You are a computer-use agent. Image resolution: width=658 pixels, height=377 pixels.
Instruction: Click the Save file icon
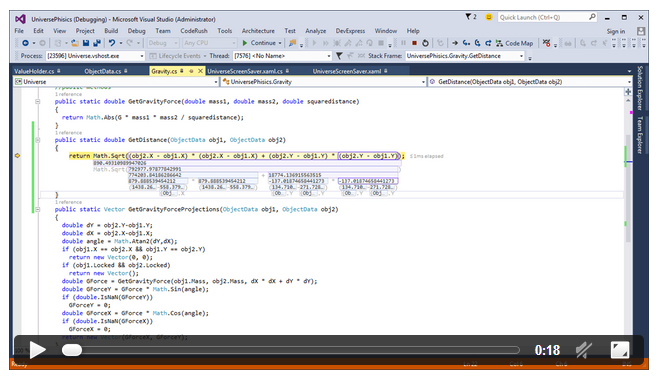pos(86,43)
